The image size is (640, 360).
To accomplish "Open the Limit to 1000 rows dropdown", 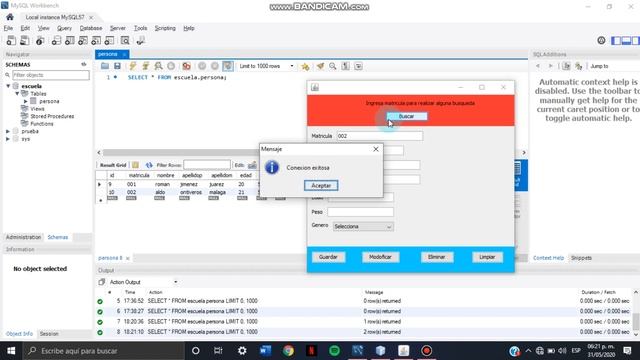I will (x=266, y=66).
